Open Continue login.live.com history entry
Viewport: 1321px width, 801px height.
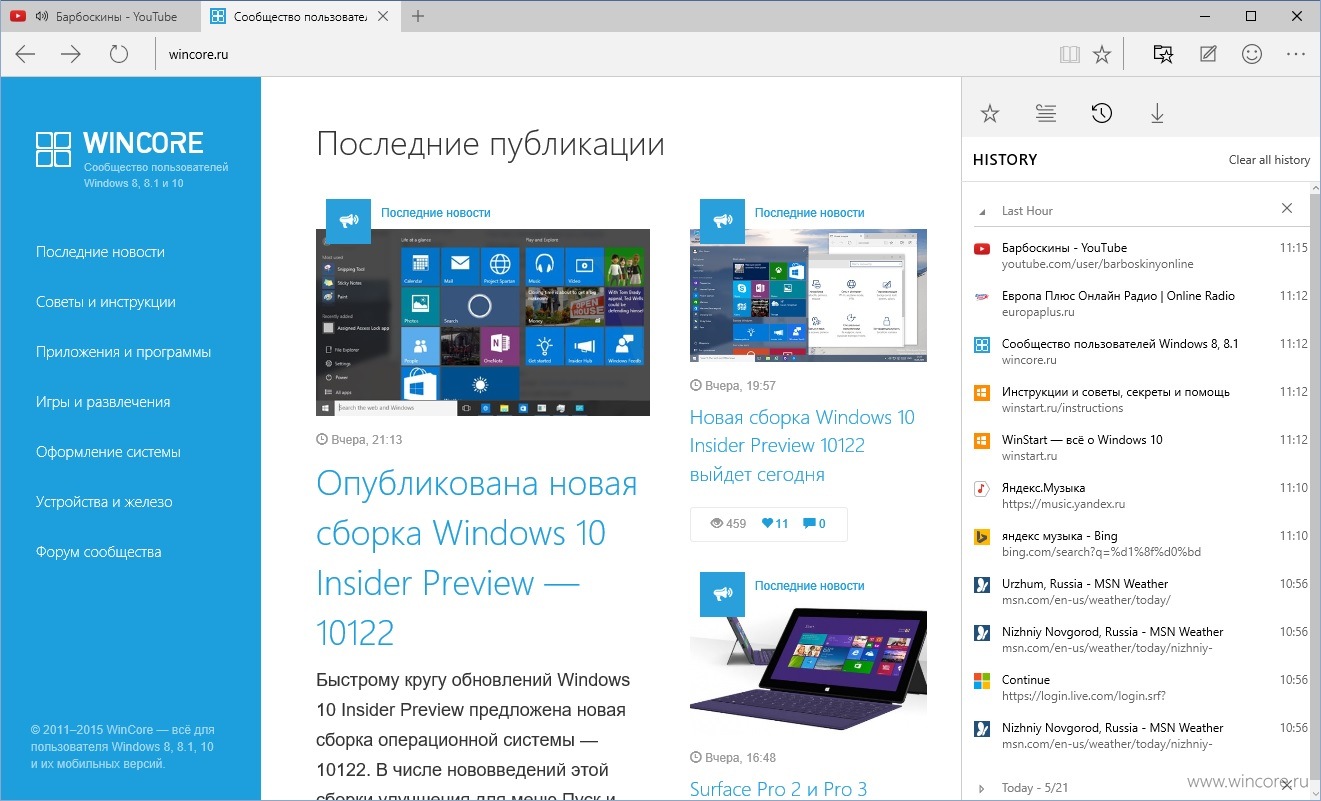pos(1140,688)
